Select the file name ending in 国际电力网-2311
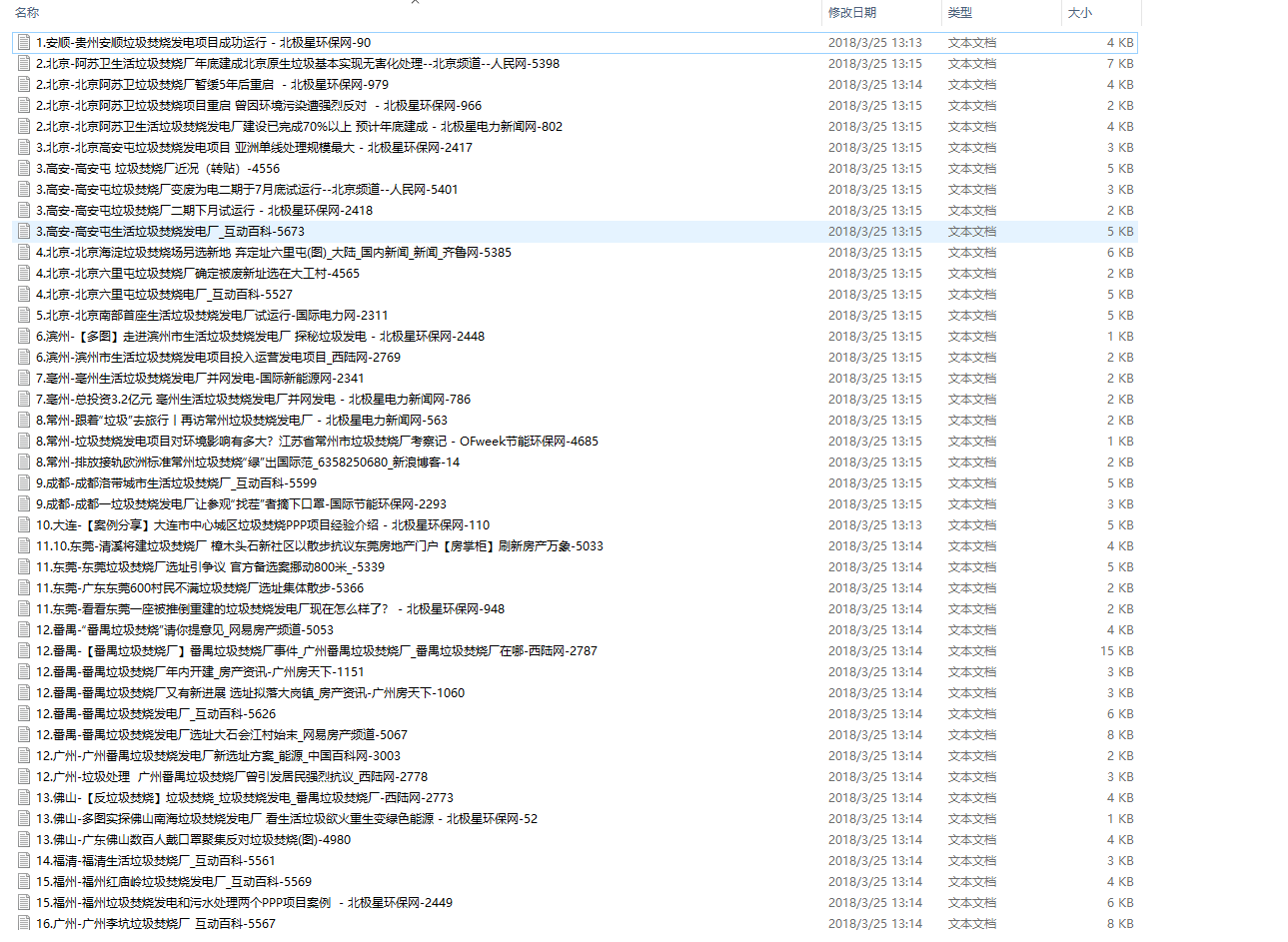The width and height of the screenshot is (1288, 942). pos(212,315)
